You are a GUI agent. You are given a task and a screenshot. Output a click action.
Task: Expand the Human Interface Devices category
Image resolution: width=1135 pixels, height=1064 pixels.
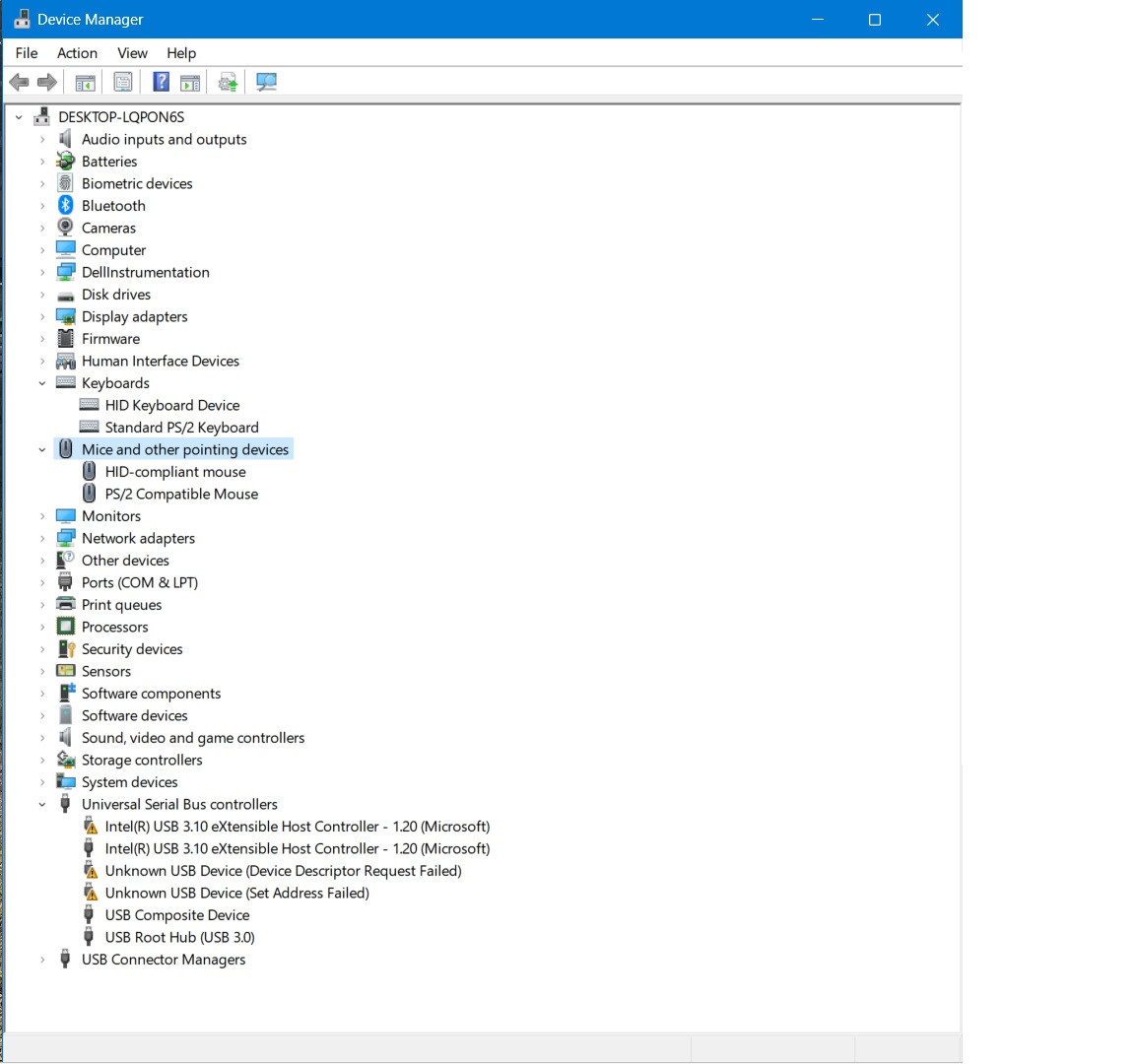coord(42,362)
